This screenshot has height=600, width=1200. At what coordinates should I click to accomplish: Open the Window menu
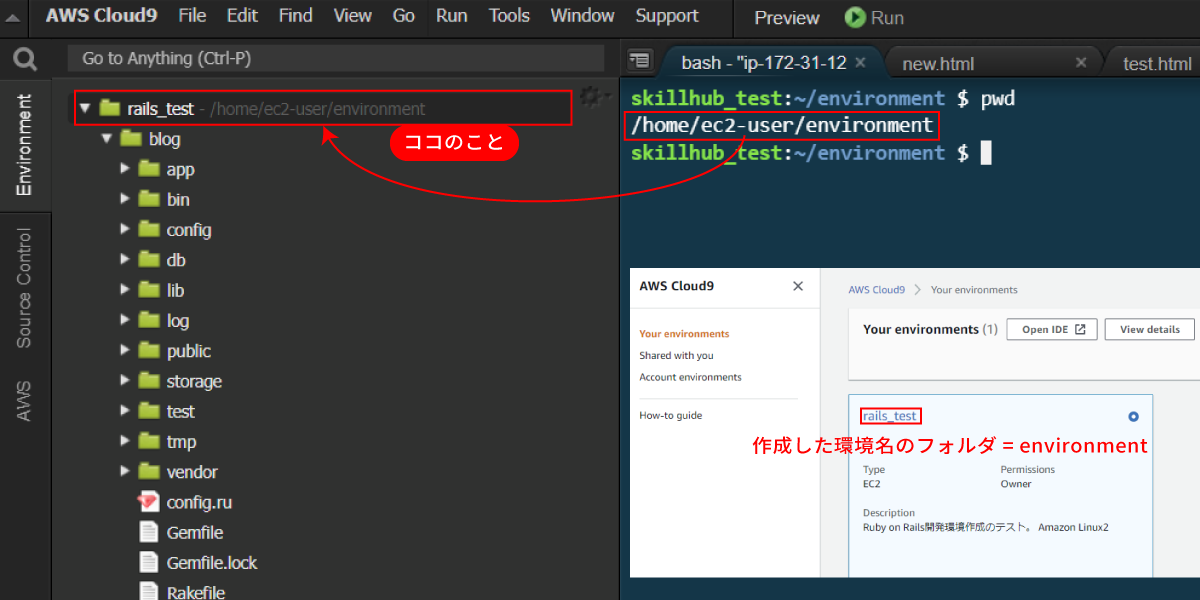[x=583, y=16]
